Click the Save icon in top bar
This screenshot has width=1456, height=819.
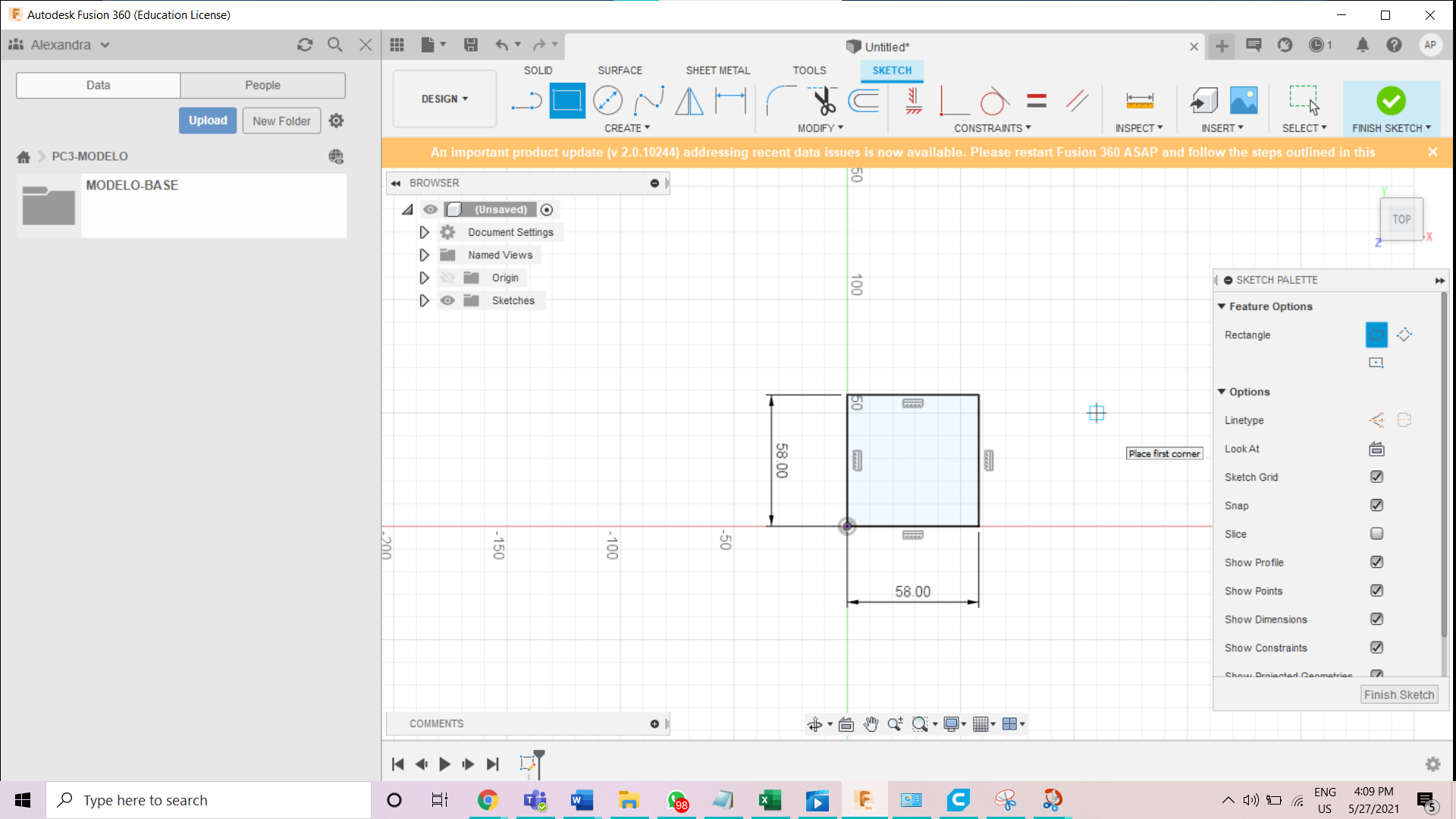(471, 45)
